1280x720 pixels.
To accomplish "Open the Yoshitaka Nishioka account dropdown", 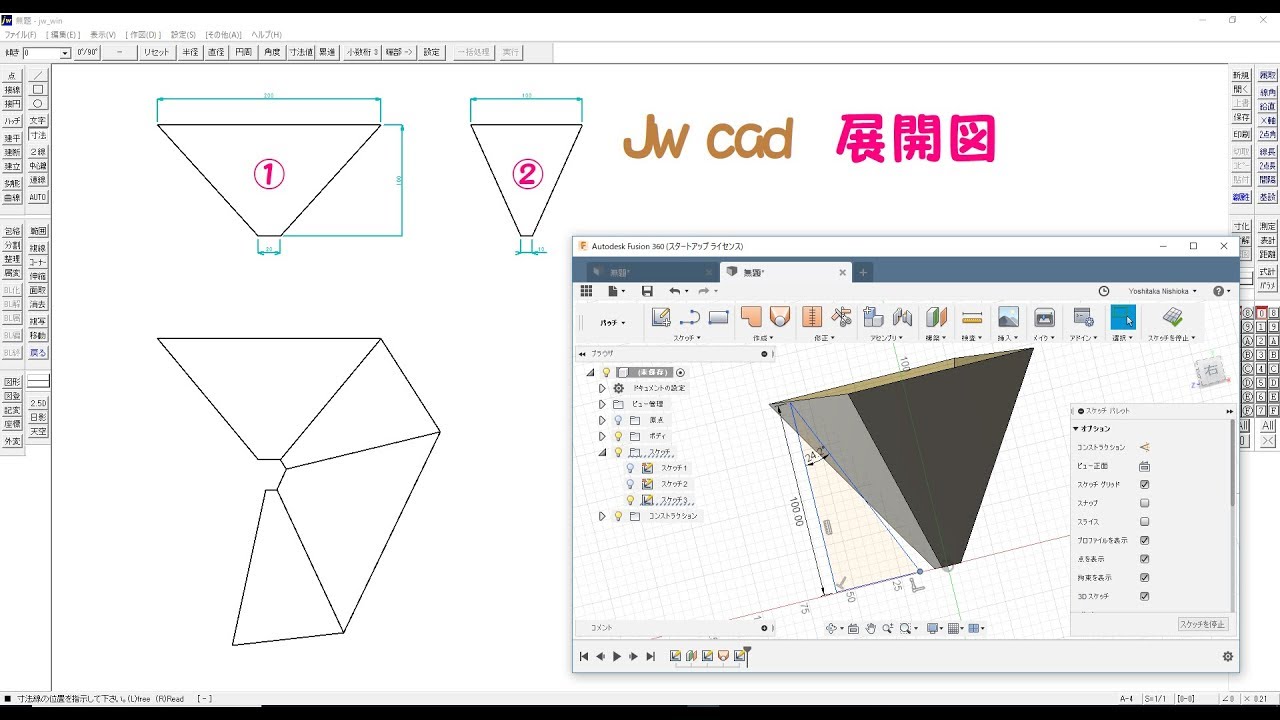I will pos(1163,291).
